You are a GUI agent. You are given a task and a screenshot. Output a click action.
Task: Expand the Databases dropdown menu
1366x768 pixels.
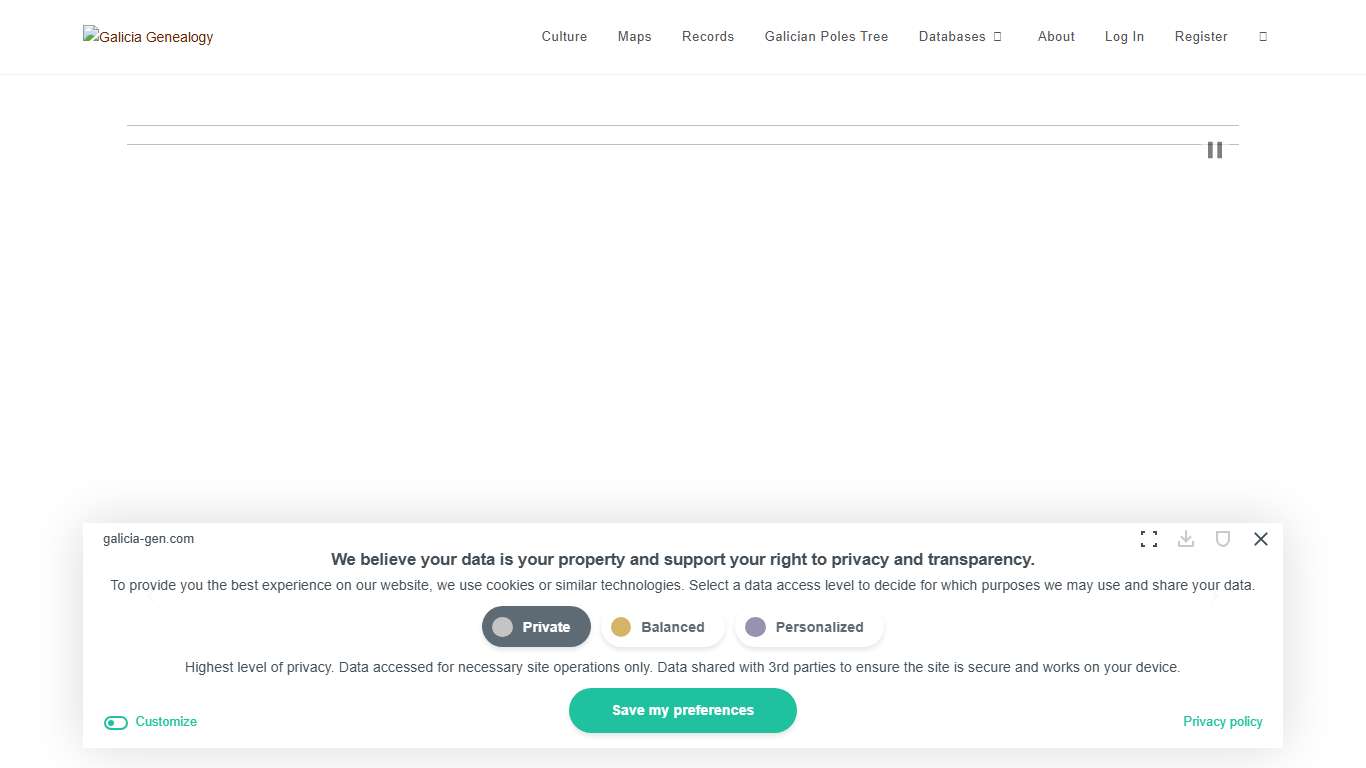(960, 37)
